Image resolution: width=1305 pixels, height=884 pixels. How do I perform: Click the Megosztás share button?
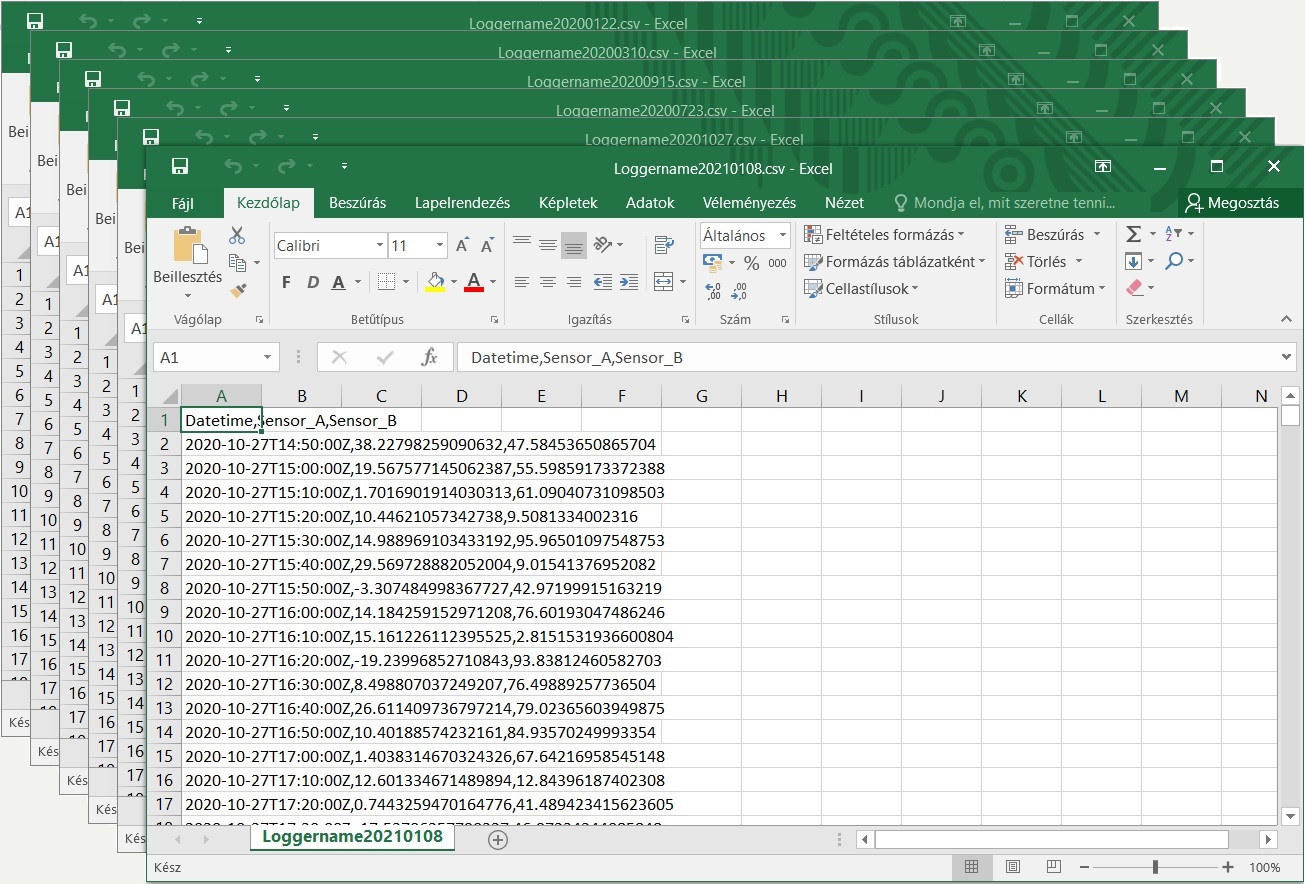(1232, 202)
